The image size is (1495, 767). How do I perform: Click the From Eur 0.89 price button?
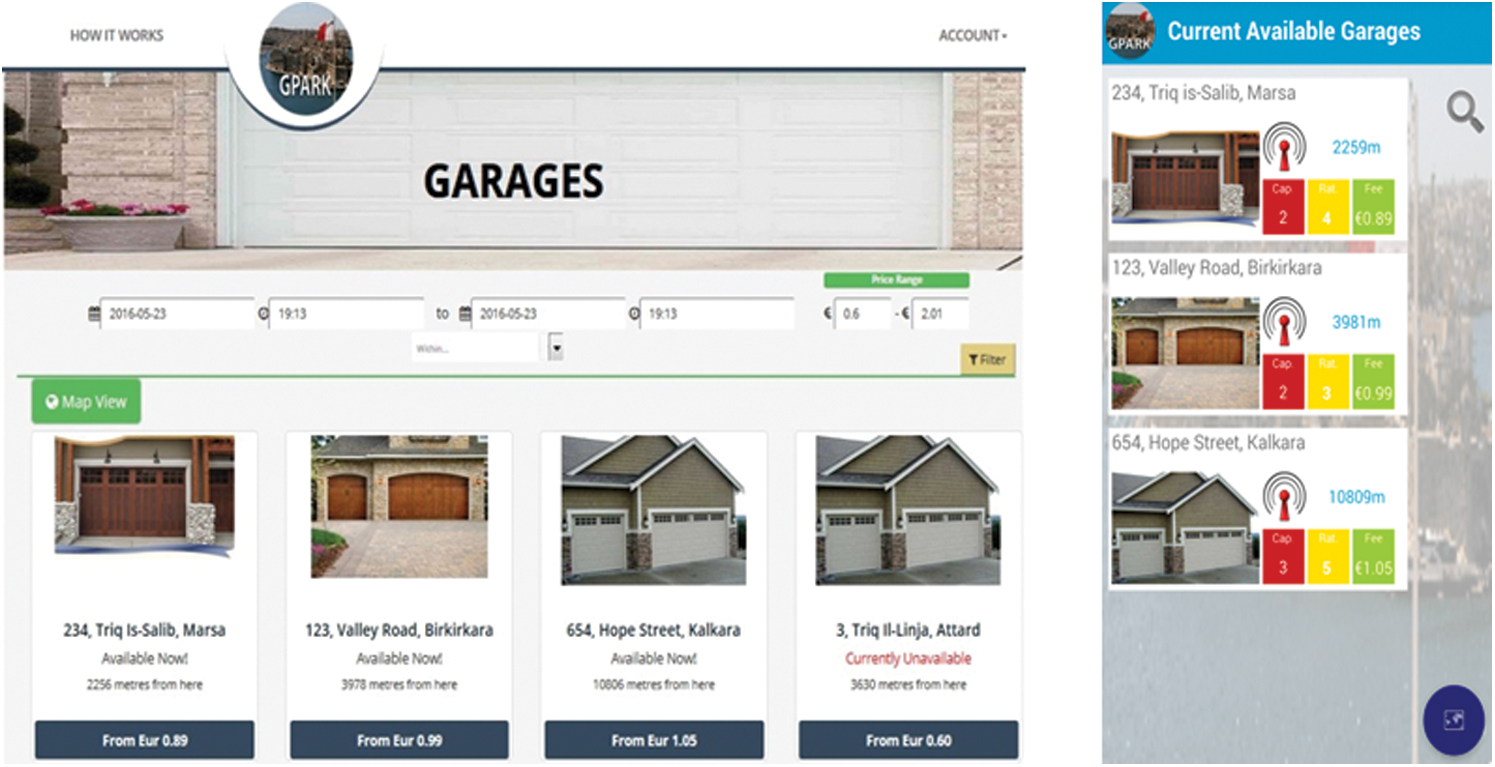(145, 741)
